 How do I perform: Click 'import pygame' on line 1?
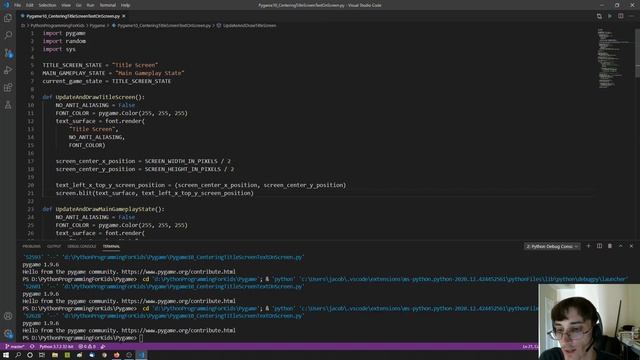[x=64, y=33]
